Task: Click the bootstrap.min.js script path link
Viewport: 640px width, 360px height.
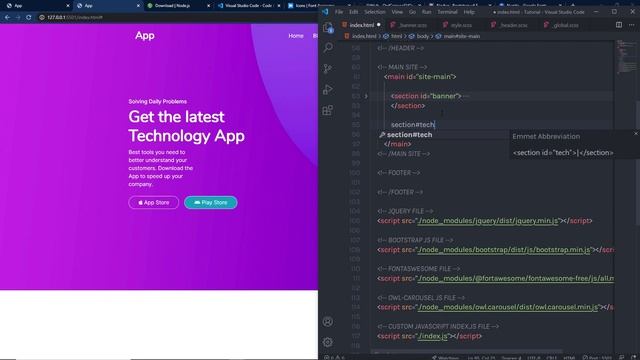Action: coord(504,250)
